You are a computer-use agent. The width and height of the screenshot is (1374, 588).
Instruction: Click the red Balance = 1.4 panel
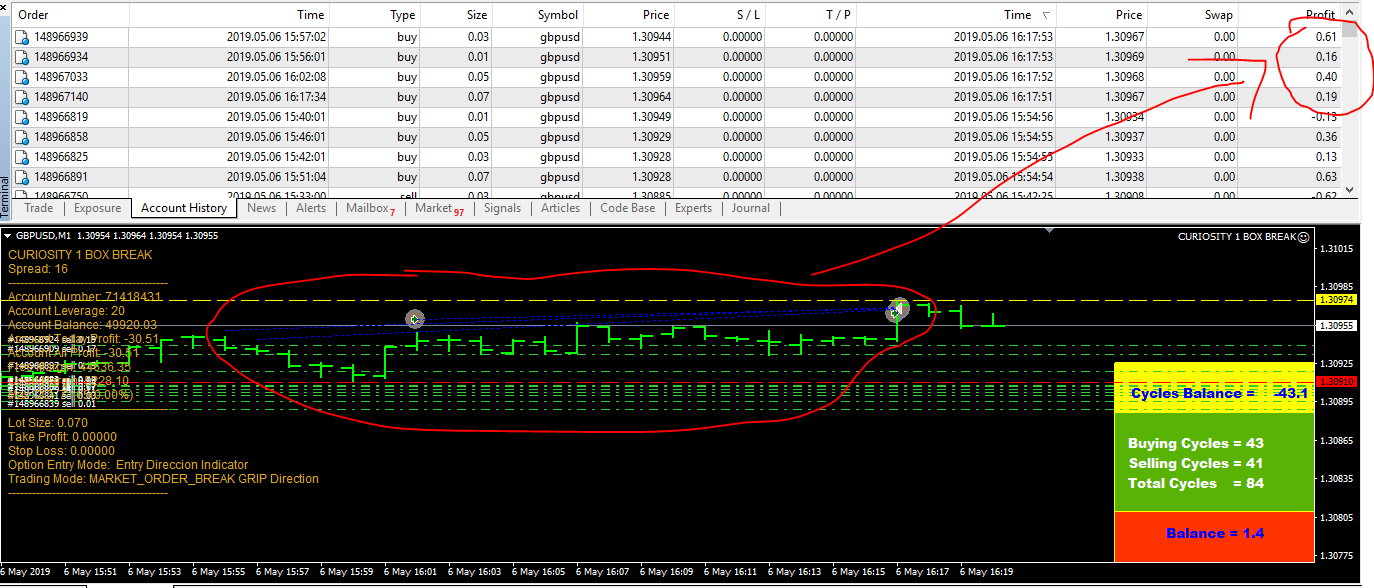click(1213, 536)
